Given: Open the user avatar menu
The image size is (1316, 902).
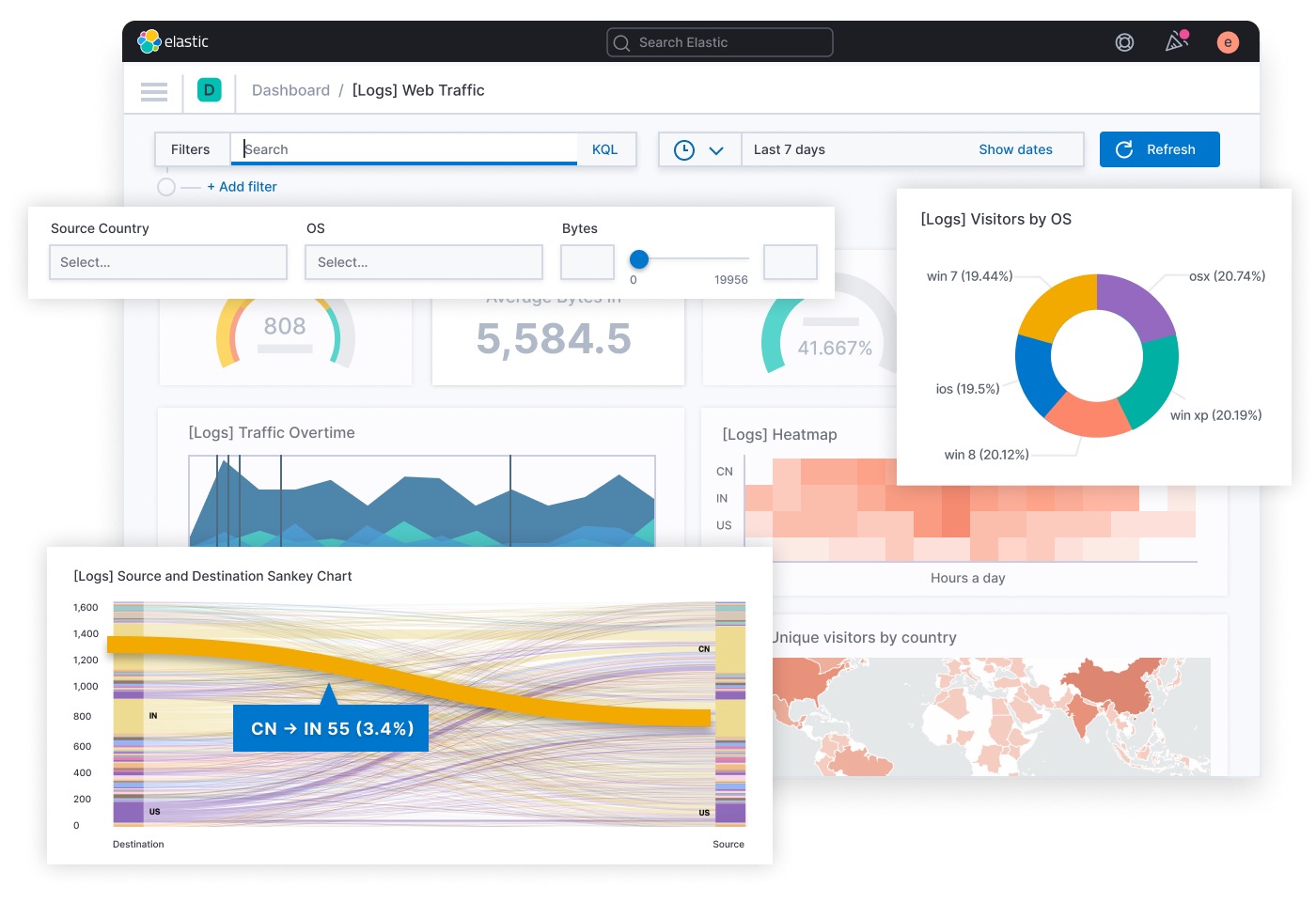Looking at the screenshot, I should pyautogui.click(x=1227, y=42).
